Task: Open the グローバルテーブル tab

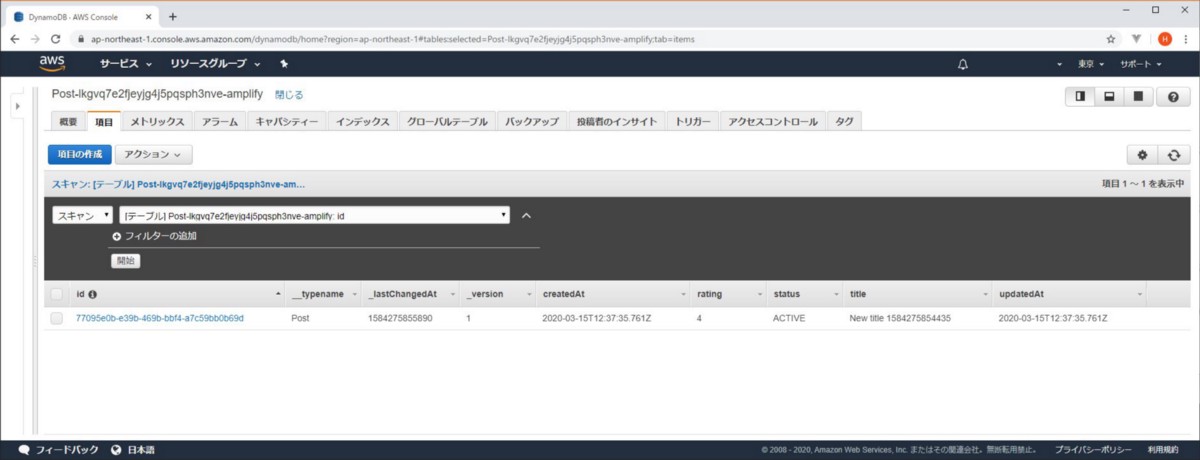Action: coord(447,122)
